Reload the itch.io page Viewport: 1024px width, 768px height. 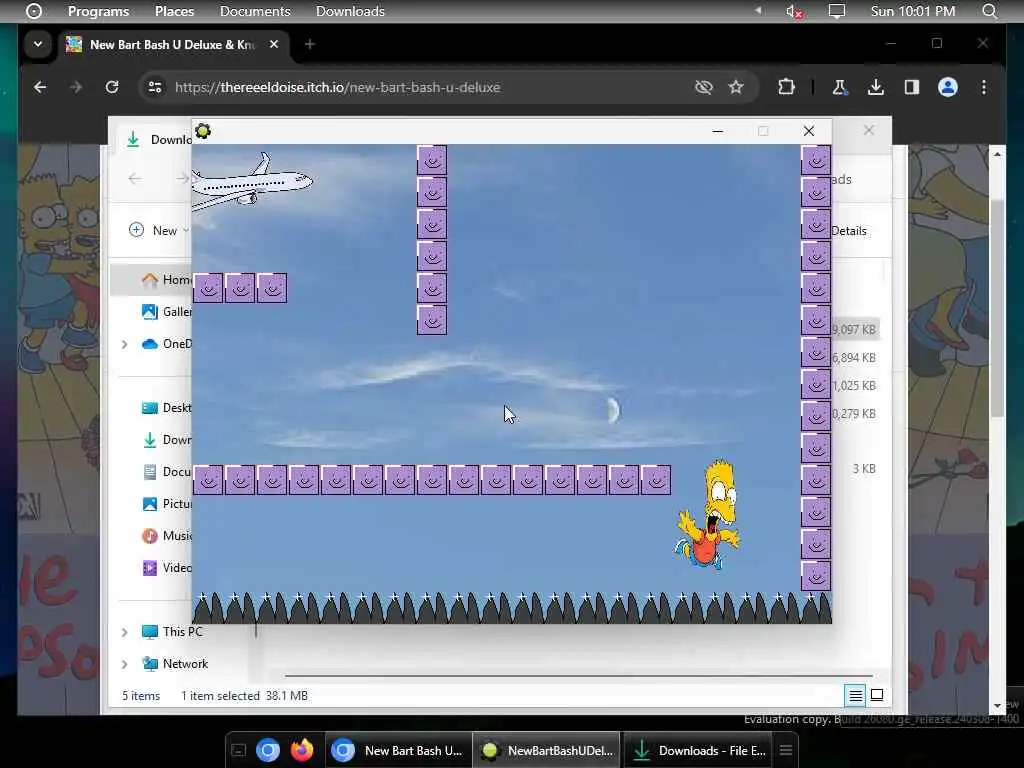click(112, 87)
